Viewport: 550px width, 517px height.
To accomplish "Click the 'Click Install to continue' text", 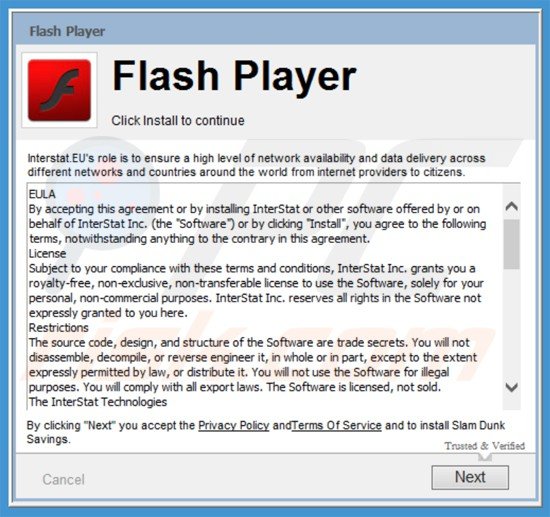I will 178,121.
